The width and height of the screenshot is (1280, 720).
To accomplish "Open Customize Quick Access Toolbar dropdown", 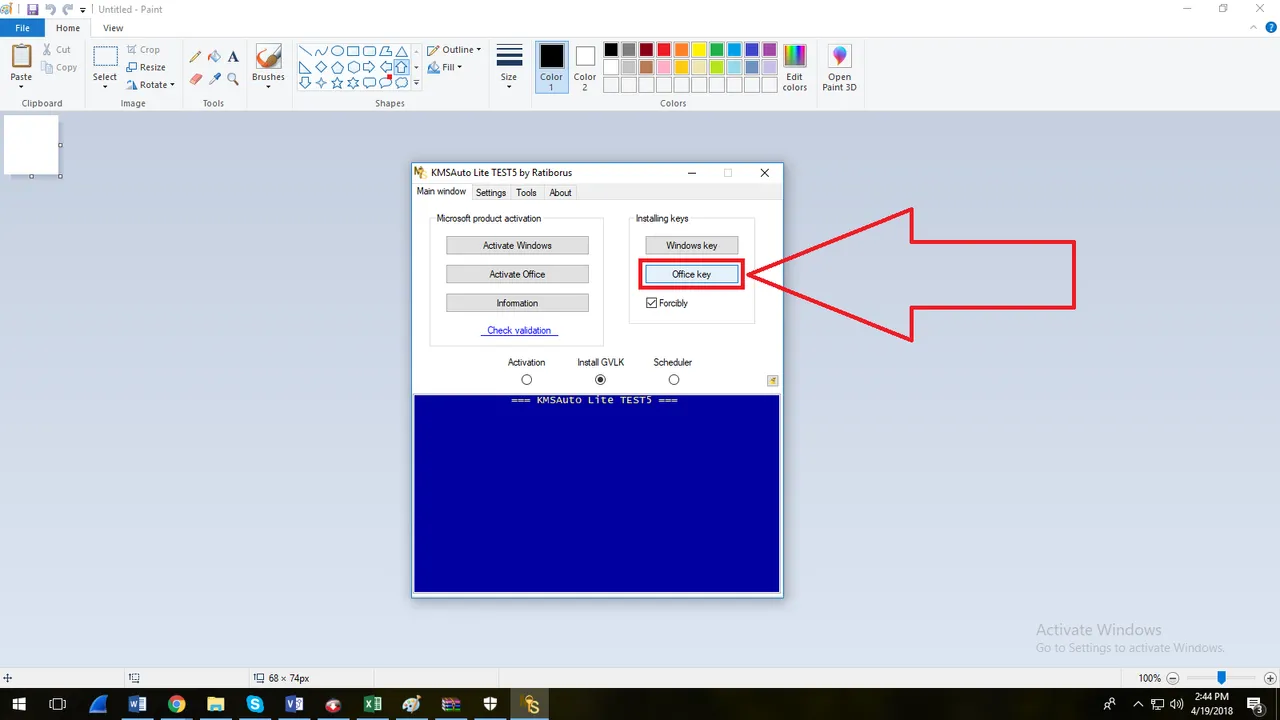I will [82, 10].
